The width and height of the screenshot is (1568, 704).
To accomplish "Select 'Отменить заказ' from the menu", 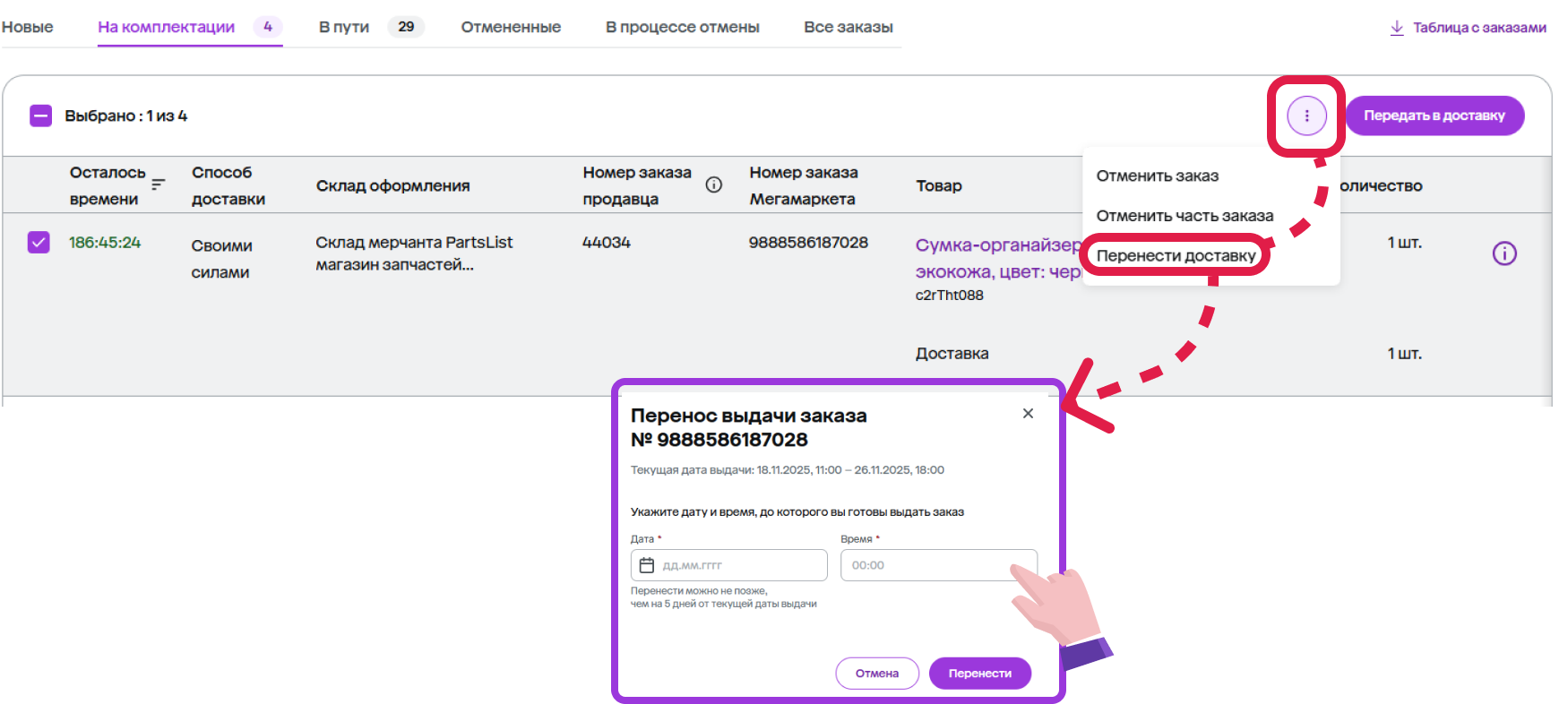I will click(1157, 176).
